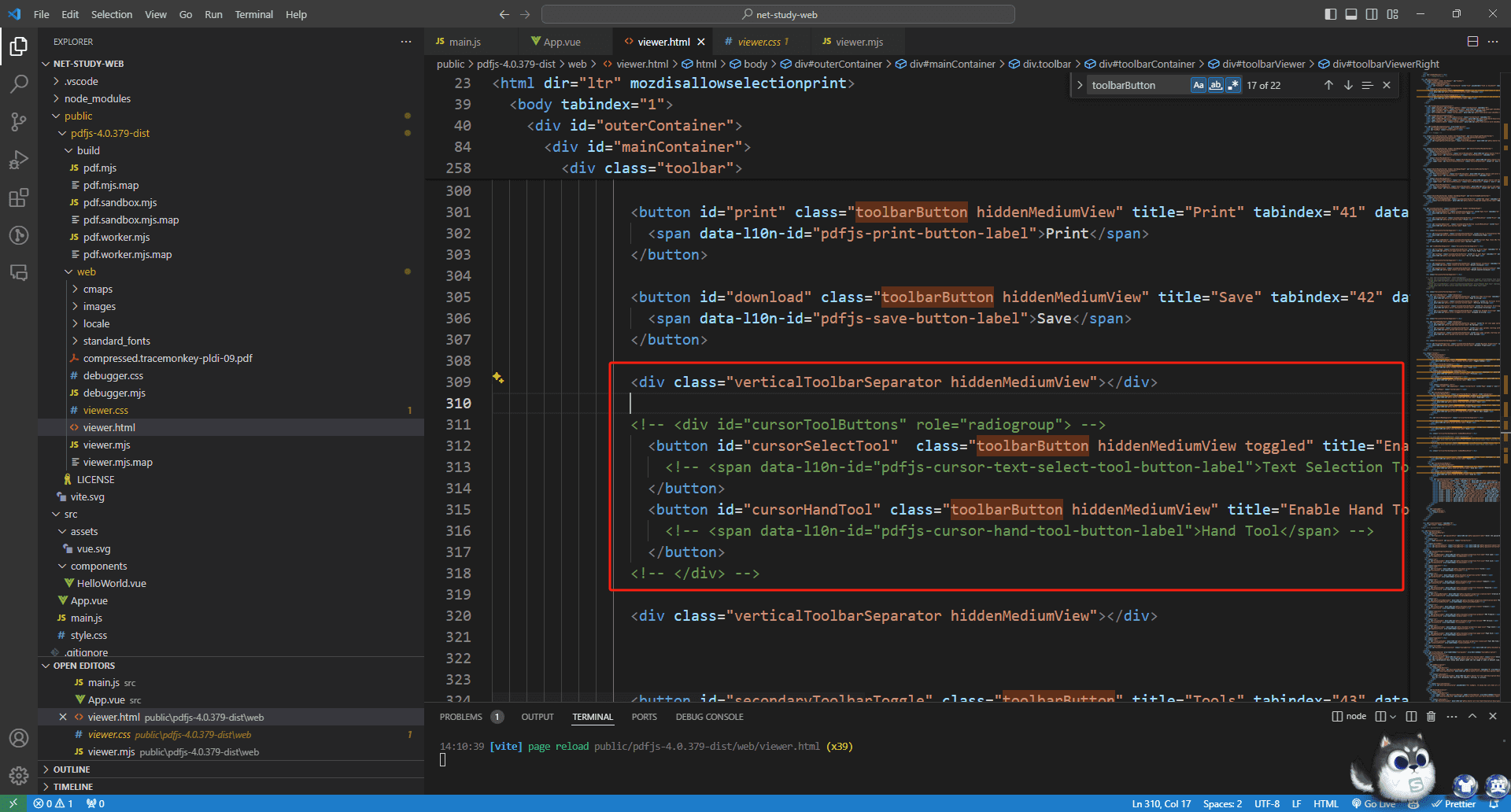The height and width of the screenshot is (812, 1511).
Task: Open terminal panel more actions
Action: [1452, 716]
